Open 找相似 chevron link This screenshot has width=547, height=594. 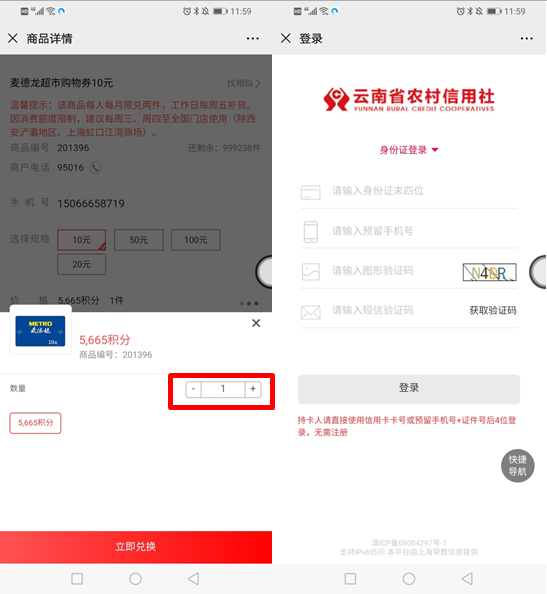(x=244, y=83)
